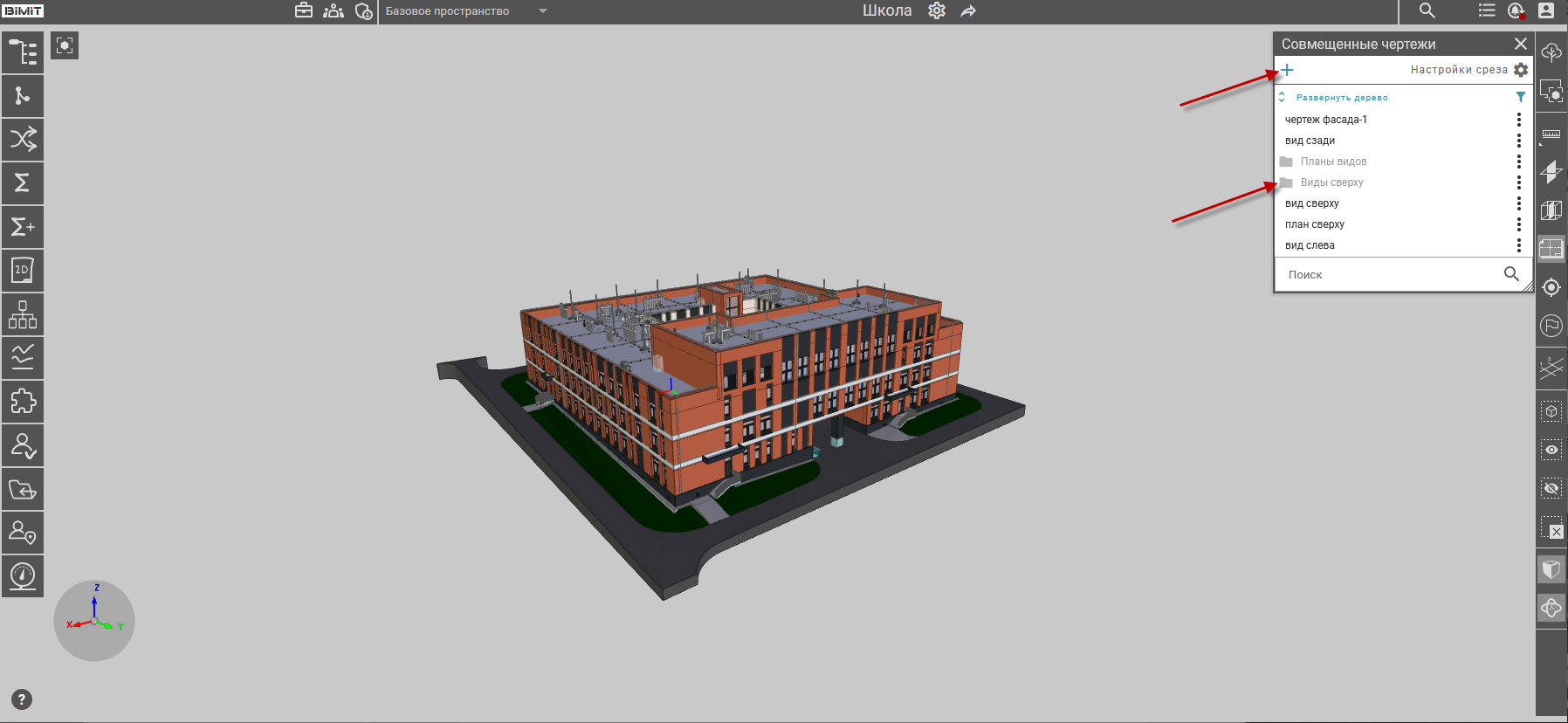Screen dimensions: 1568x723
Task: Toggle the hide elements crossed-eye icon
Action: 1551,488
